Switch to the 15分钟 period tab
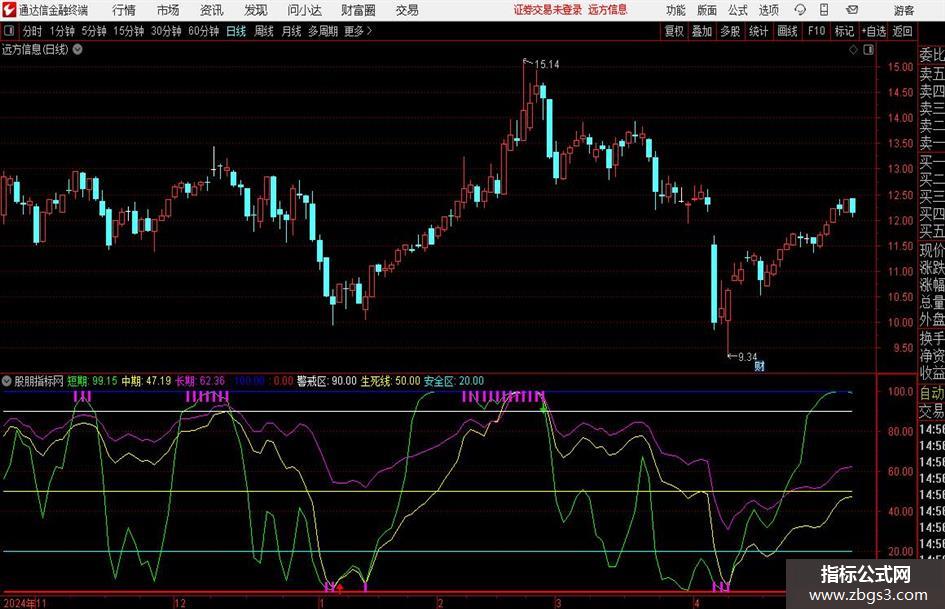Viewport: 945px width, 609px height. [129, 31]
